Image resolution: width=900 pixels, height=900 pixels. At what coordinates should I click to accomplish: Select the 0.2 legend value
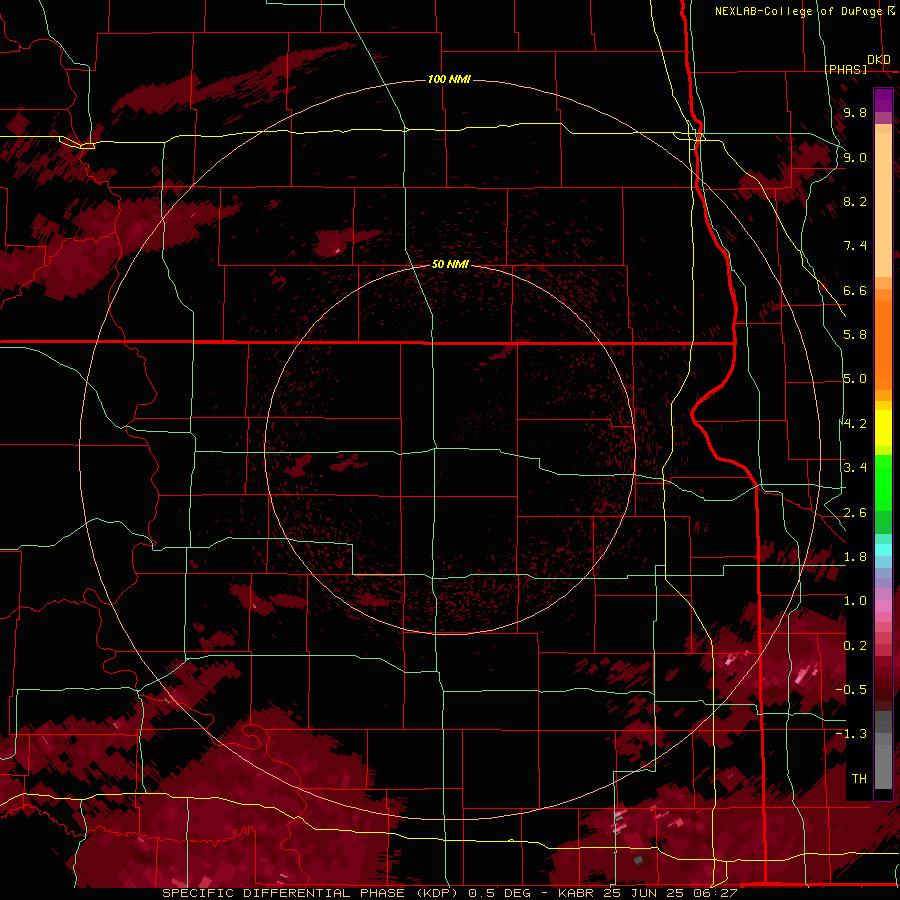(855, 646)
